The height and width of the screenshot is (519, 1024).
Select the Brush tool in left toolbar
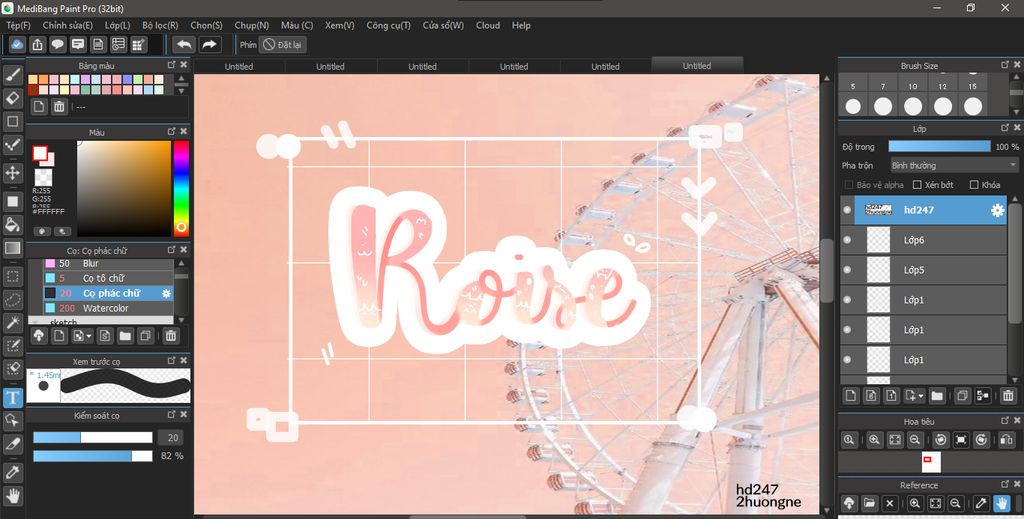(12, 74)
